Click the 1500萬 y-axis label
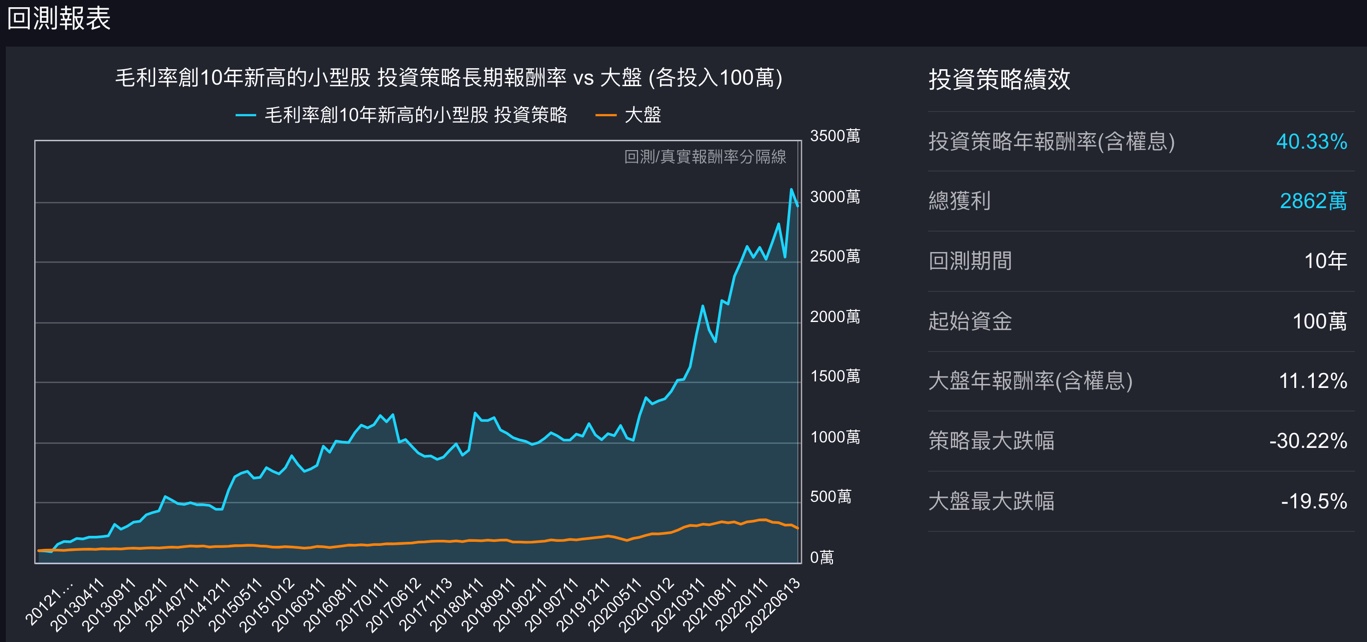 click(x=834, y=377)
